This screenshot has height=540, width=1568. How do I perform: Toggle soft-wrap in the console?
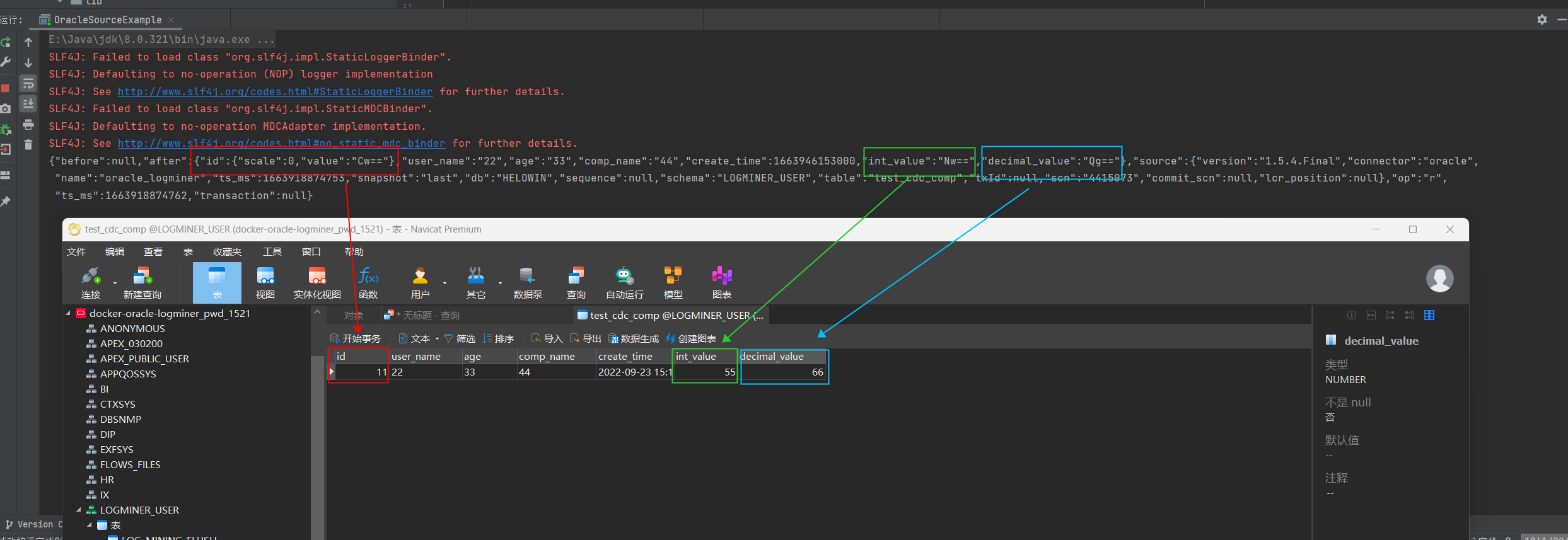(28, 83)
